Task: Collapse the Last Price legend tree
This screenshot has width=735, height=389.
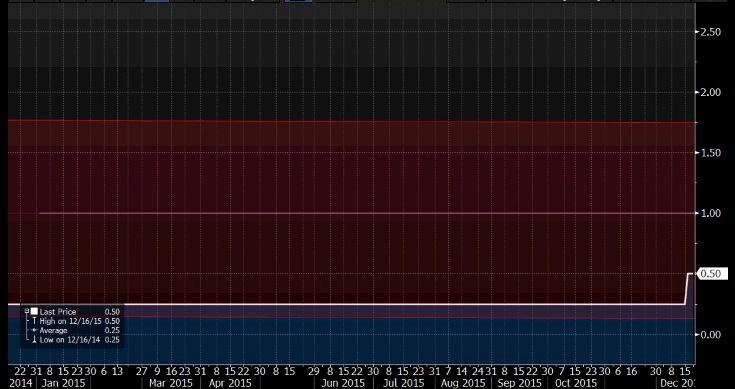Action: click(x=27, y=311)
